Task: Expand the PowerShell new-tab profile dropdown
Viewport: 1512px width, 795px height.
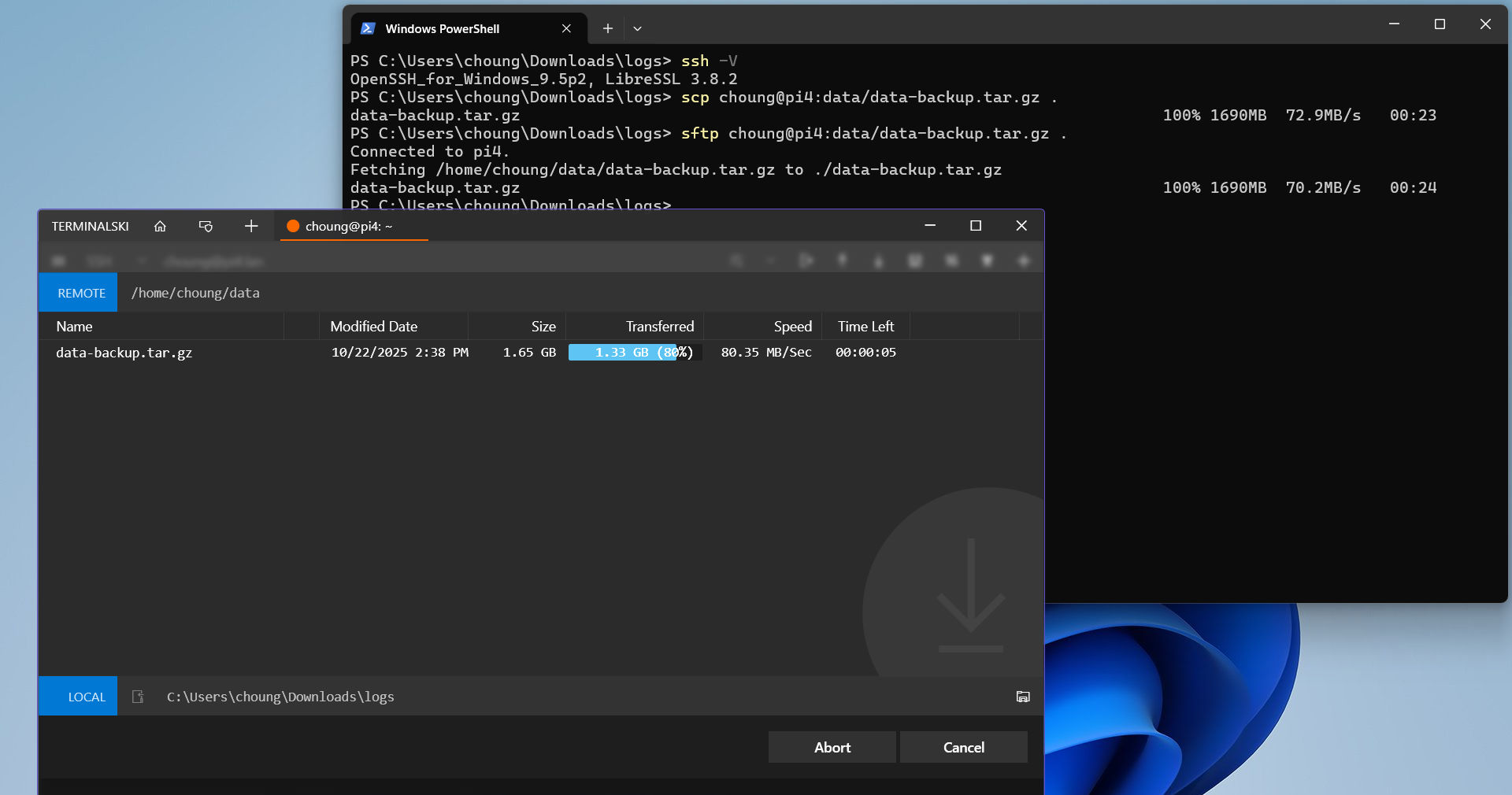Action: (637, 29)
